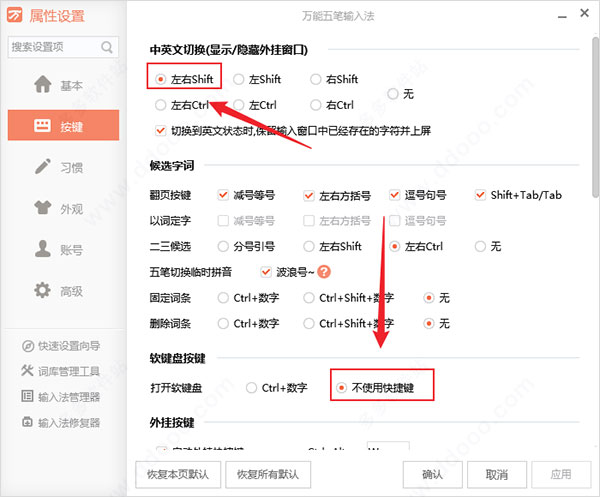Click the orange question mark help icon
The image size is (600, 497).
[x=324, y=272]
